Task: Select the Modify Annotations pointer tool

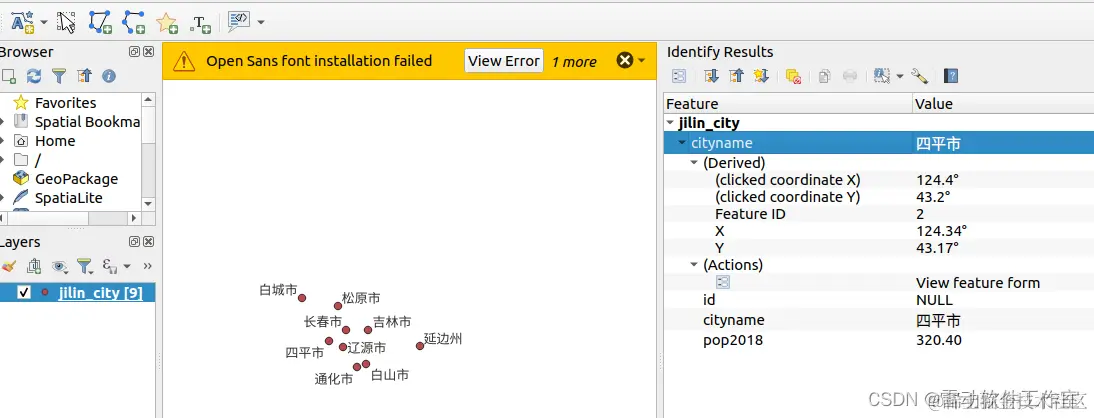Action: tap(66, 22)
